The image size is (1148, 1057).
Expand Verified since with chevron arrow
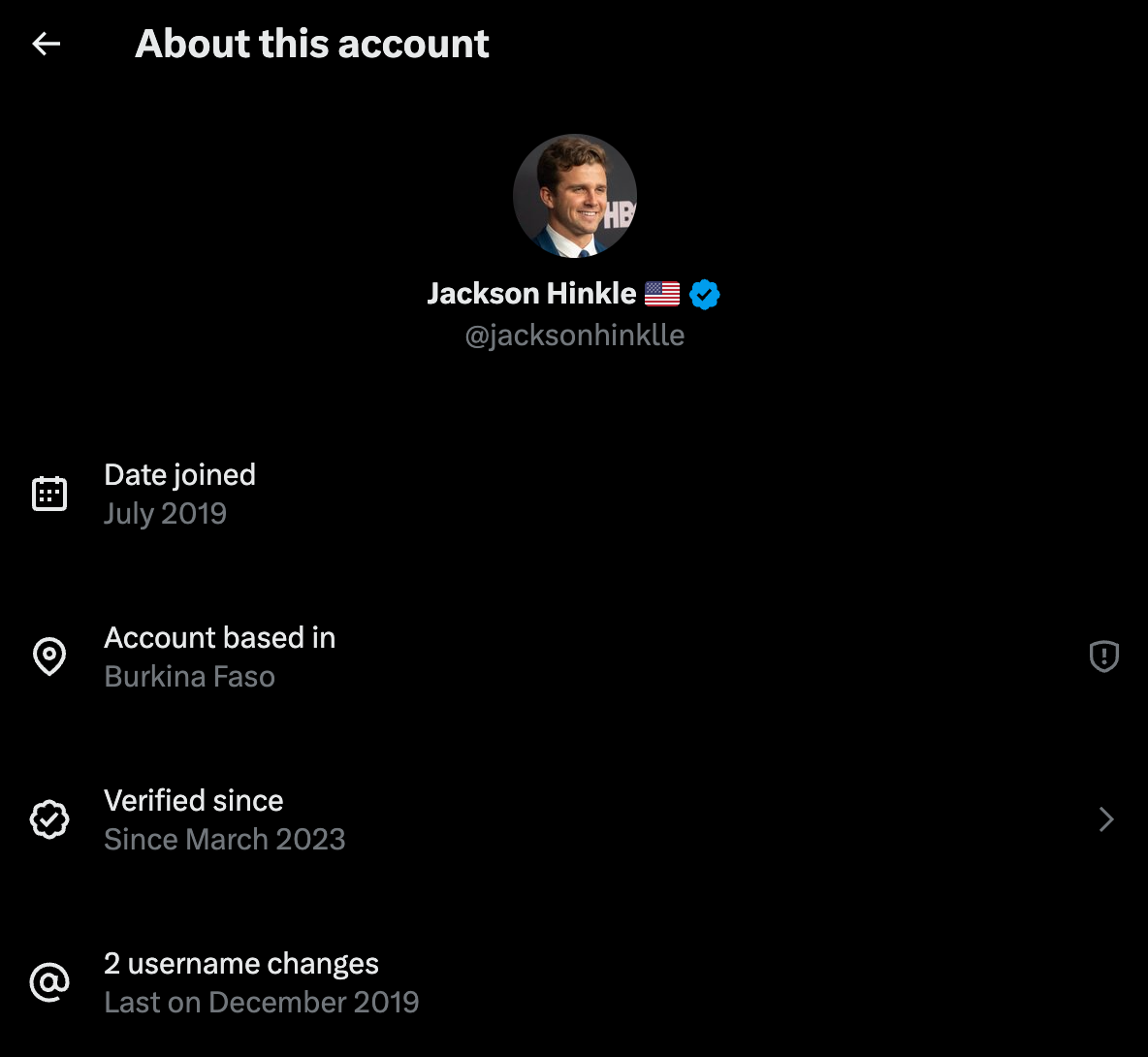[1106, 819]
